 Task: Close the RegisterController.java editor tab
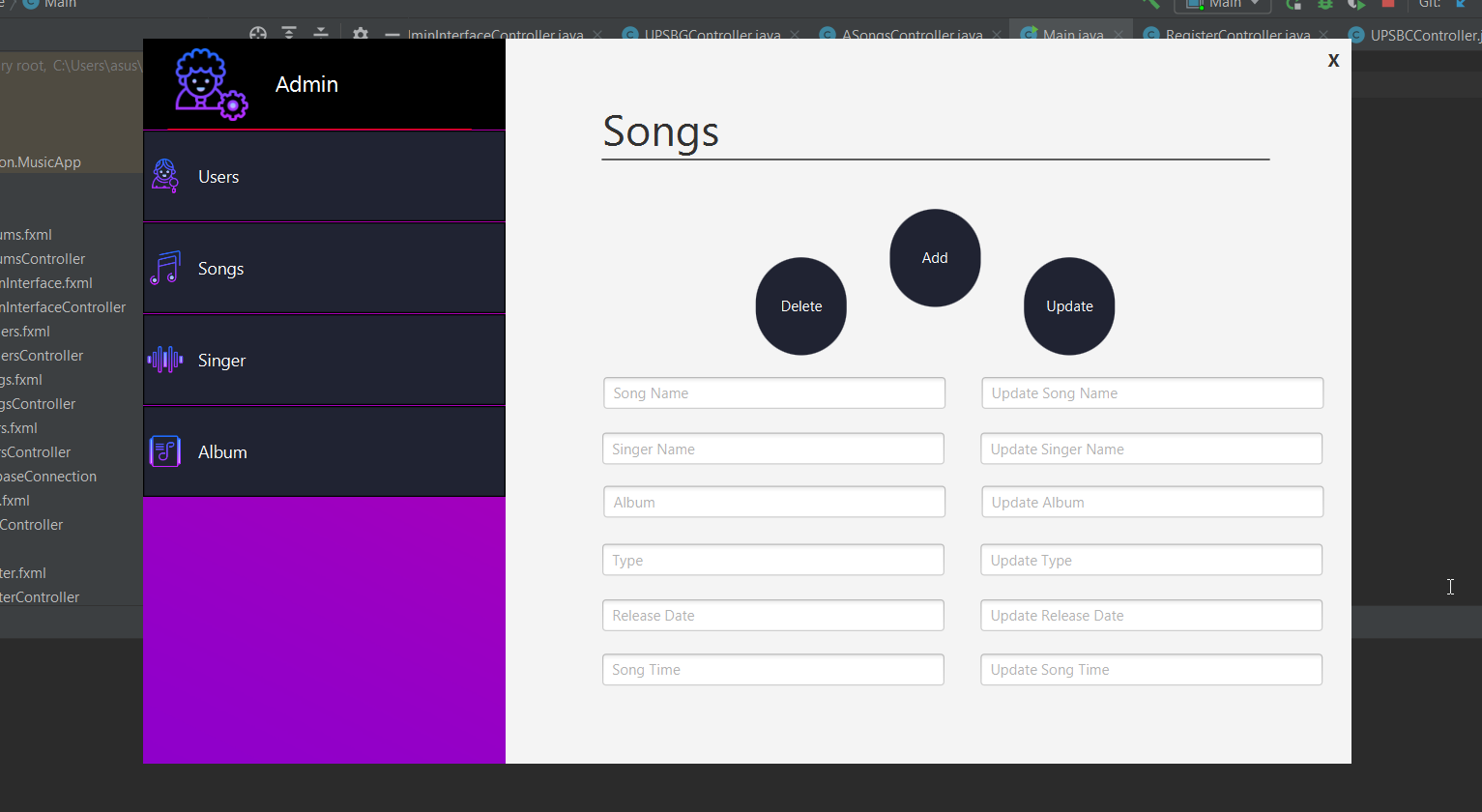(1323, 35)
